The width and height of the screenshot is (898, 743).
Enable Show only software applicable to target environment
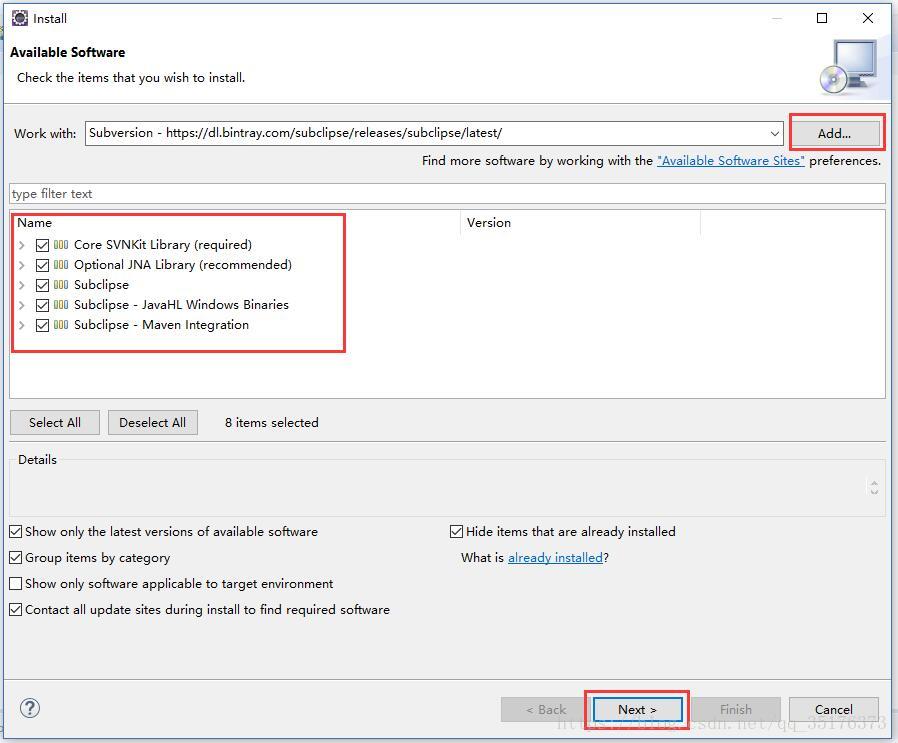(16, 584)
